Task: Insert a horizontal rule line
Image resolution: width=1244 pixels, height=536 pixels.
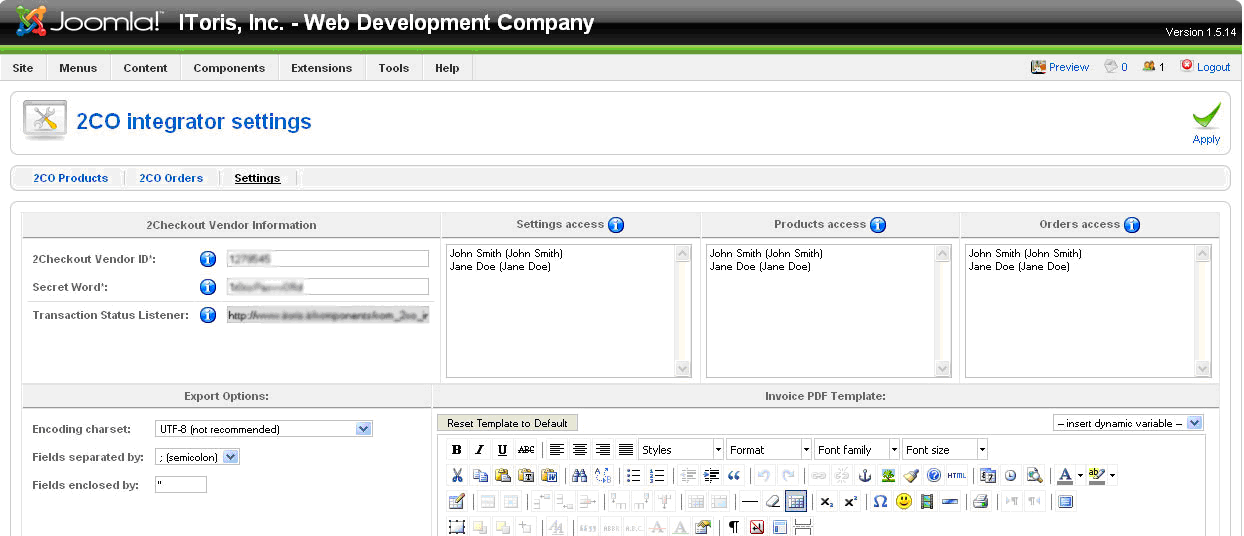Action: click(x=750, y=502)
